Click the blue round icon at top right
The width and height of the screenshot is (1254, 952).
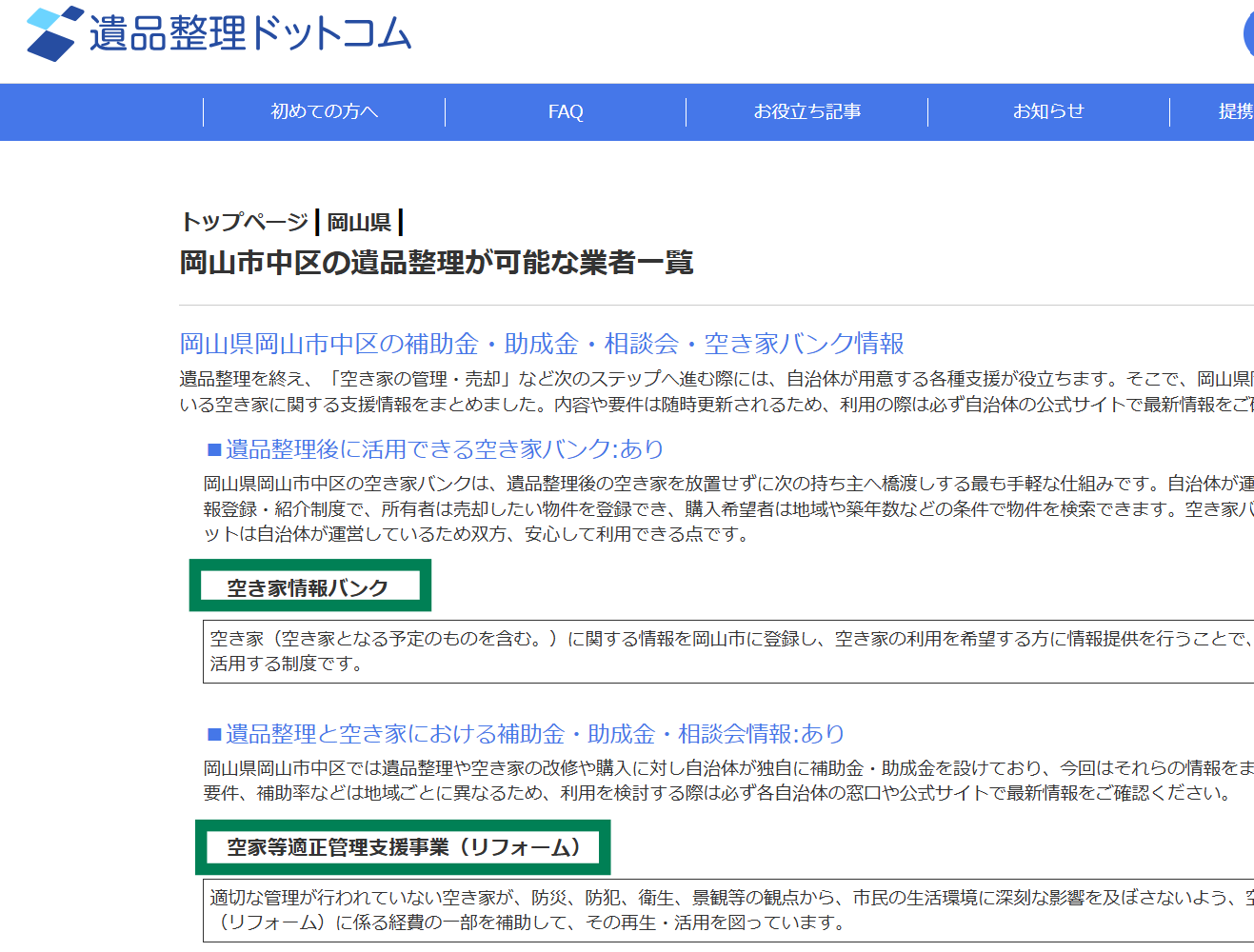click(1248, 34)
